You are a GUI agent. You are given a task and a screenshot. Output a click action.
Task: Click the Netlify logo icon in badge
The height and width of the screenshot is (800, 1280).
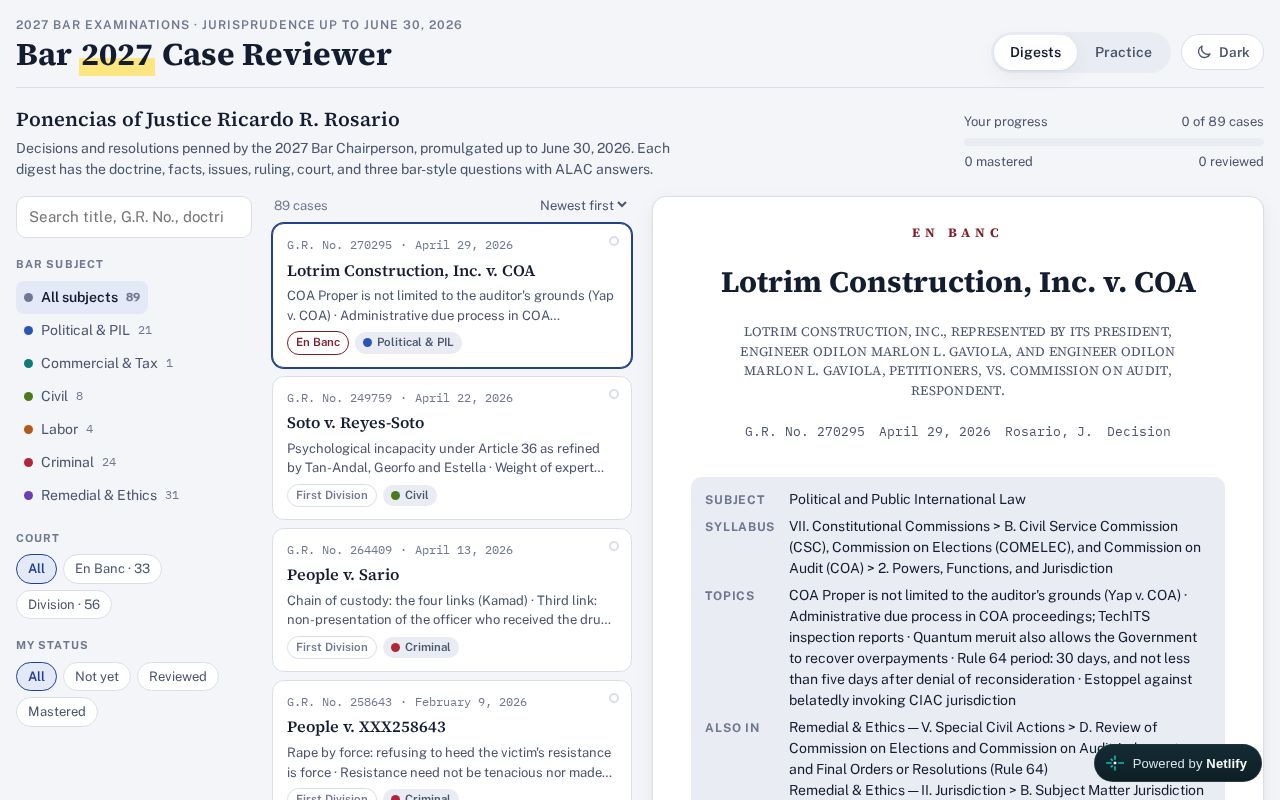click(1115, 763)
